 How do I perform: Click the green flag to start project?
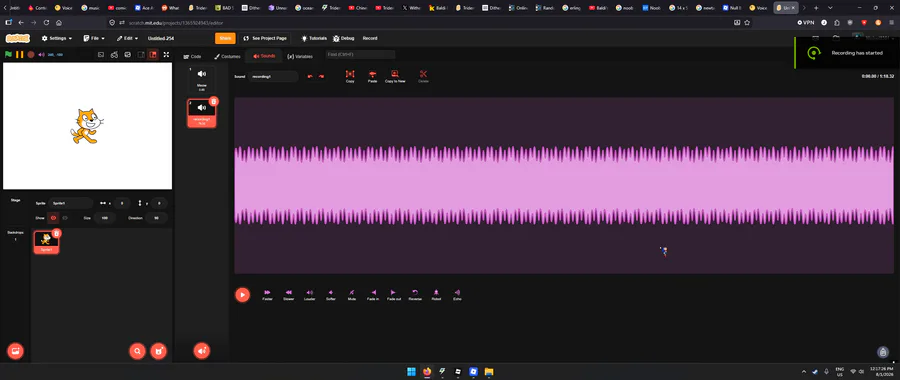pyautogui.click(x=8, y=55)
